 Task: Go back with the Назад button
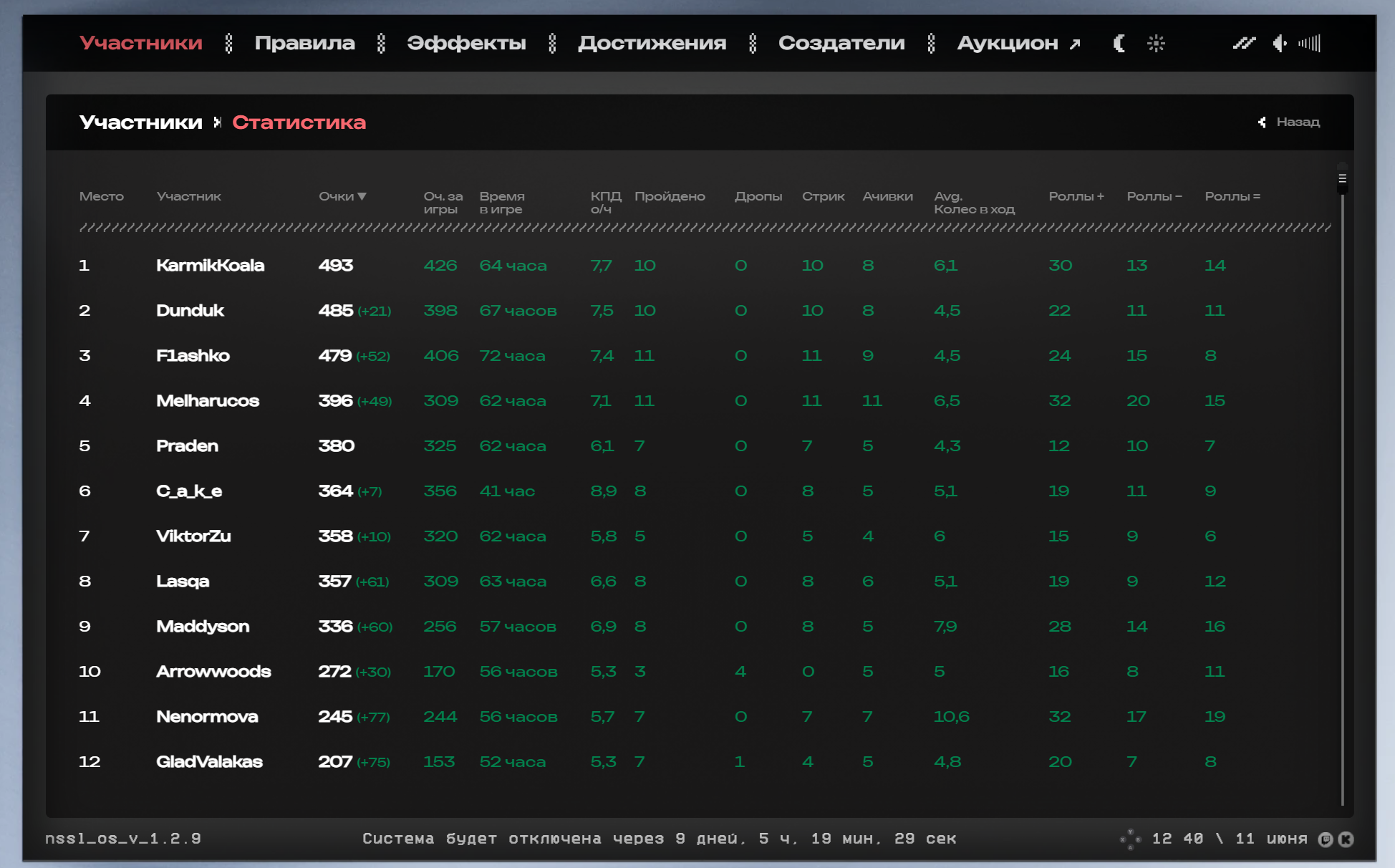(1289, 122)
